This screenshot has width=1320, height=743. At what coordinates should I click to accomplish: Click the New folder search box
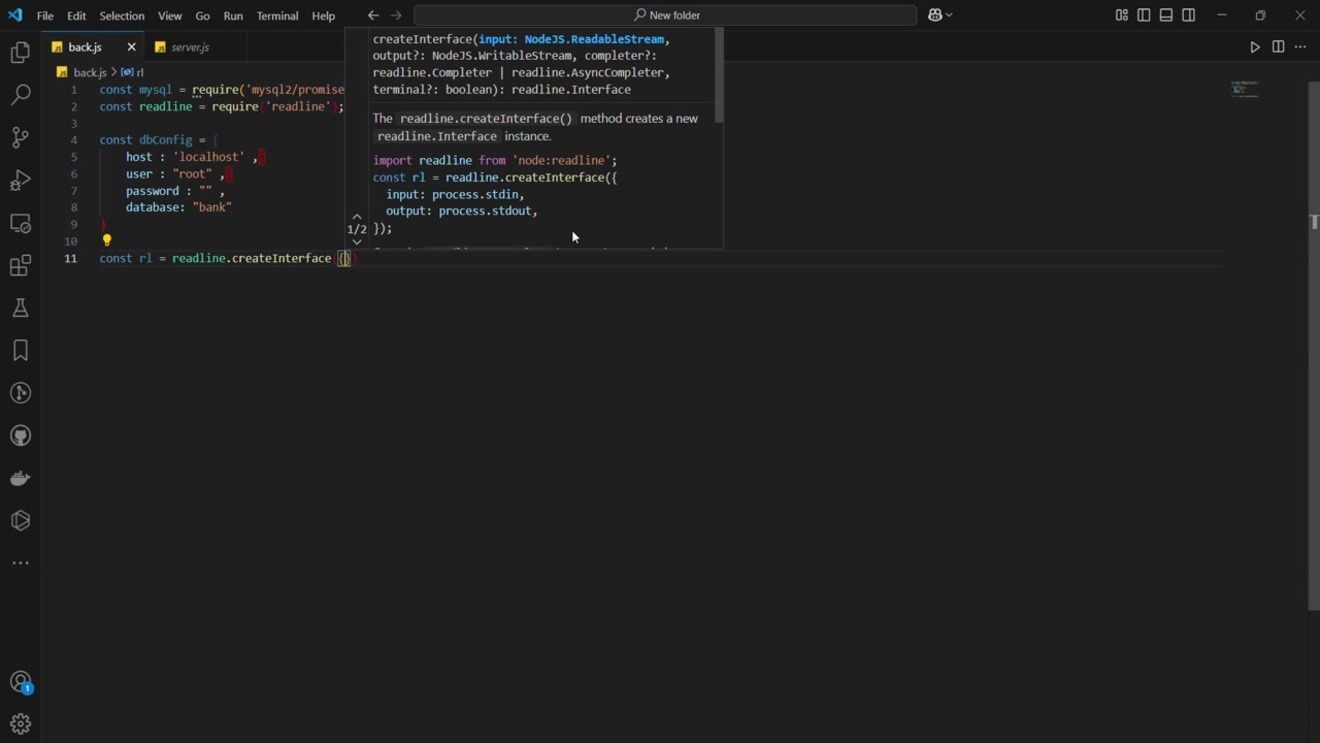665,15
